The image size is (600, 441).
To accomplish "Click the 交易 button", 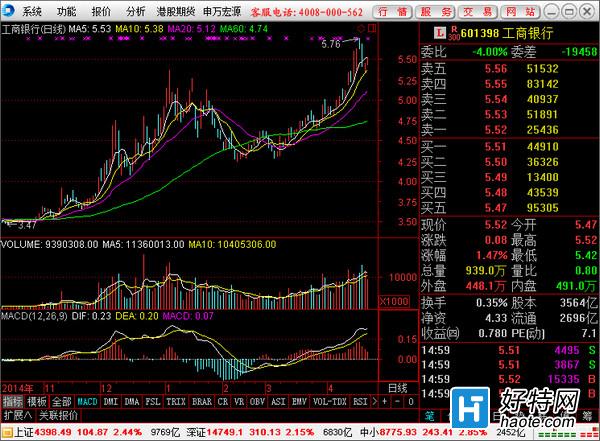I will click(x=478, y=12).
